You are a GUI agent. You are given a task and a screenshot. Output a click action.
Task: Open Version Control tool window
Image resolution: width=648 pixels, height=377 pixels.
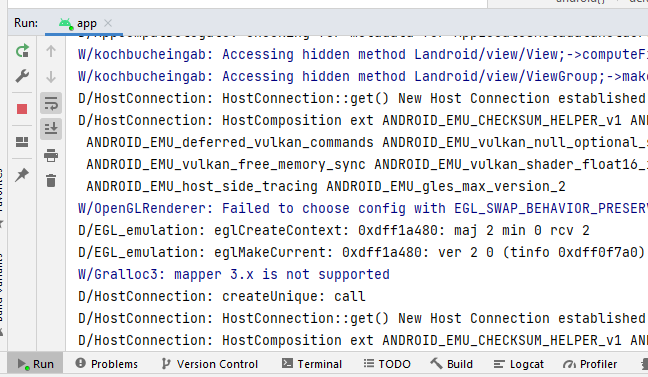pyautogui.click(x=210, y=364)
